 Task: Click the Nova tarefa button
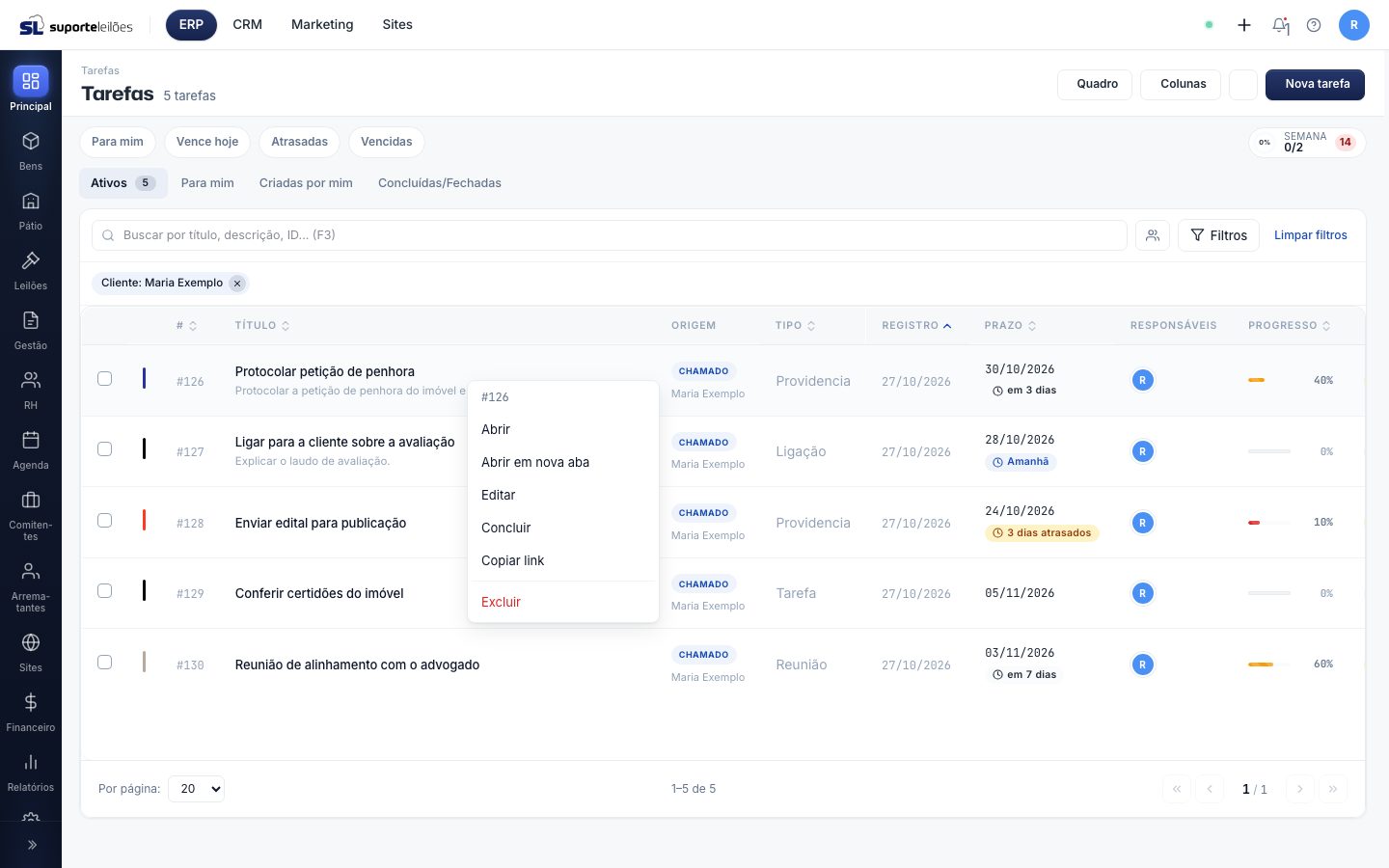tap(1315, 84)
